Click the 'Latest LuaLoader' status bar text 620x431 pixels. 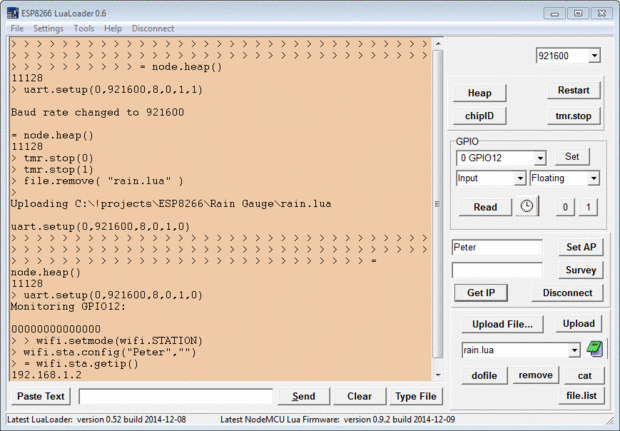pos(97,420)
